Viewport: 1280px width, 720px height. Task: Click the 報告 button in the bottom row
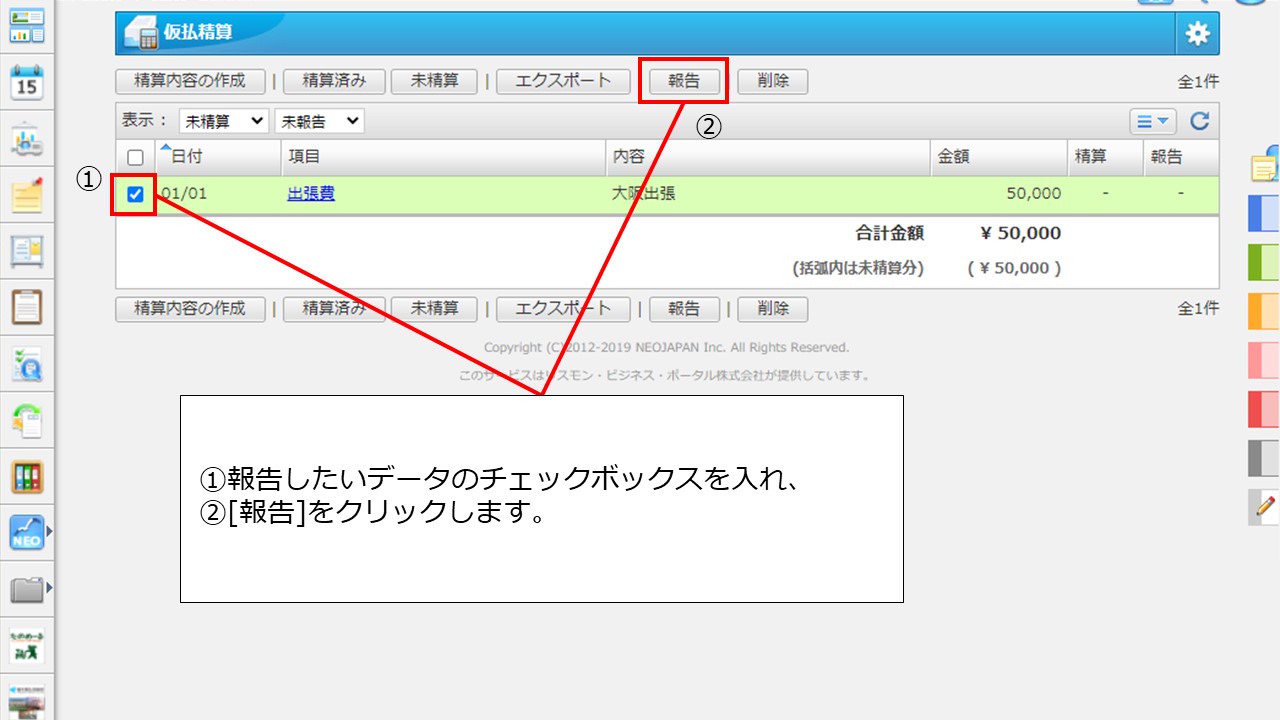684,309
